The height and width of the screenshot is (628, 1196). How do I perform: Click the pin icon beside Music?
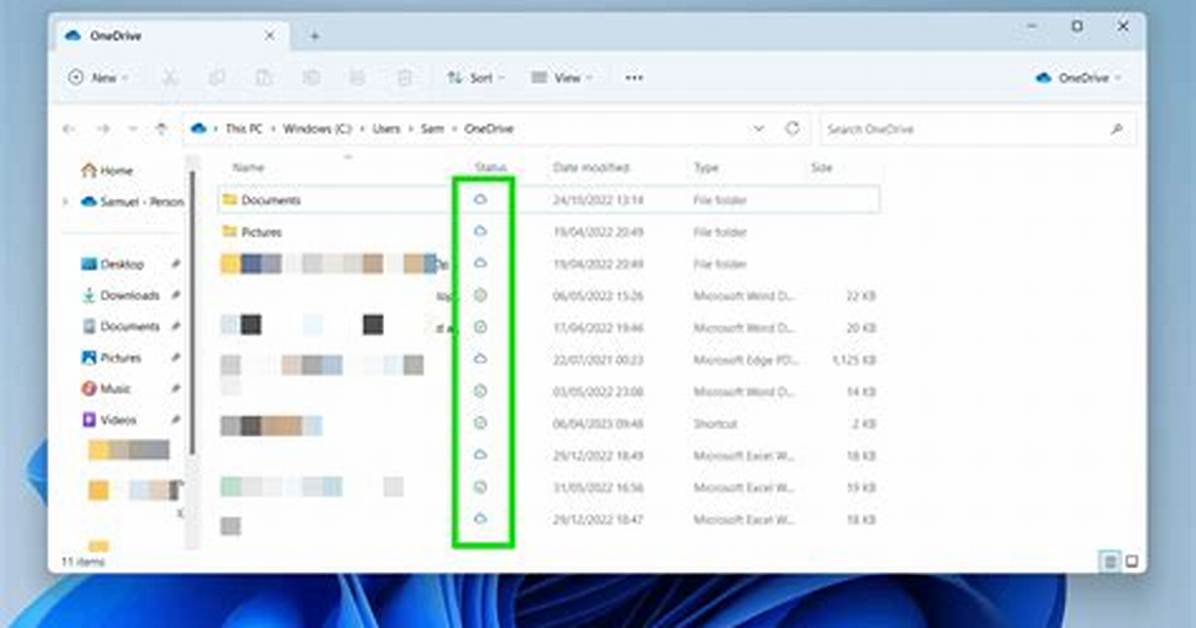(x=175, y=389)
